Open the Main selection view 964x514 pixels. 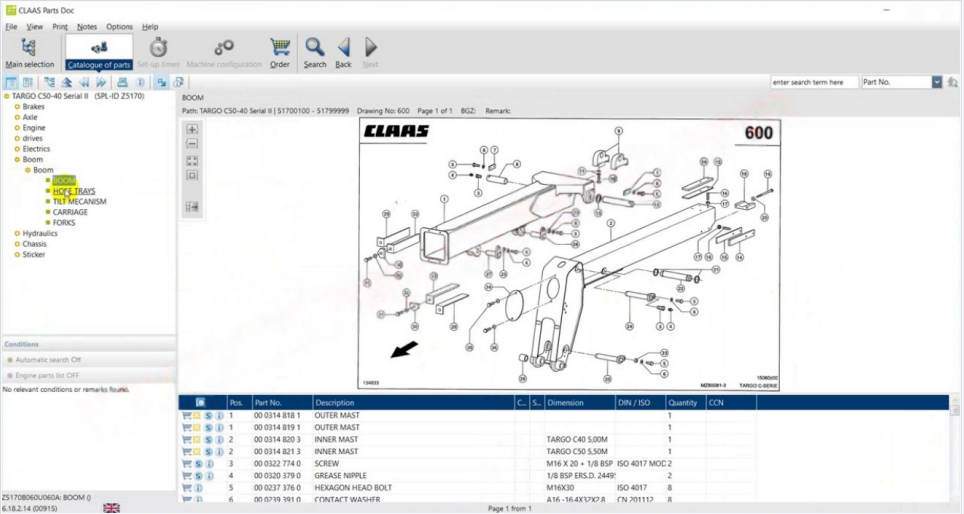(x=29, y=51)
